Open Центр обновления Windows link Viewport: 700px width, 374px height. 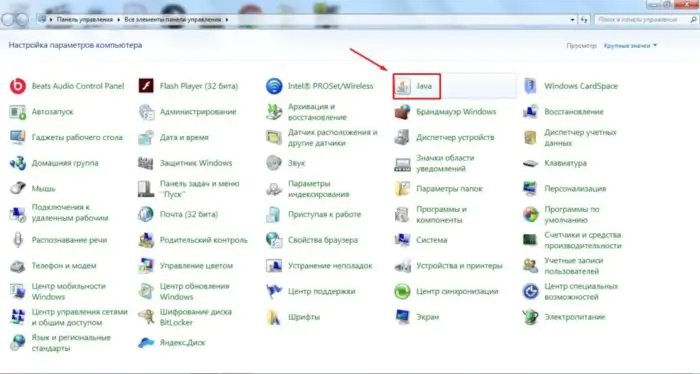point(194,291)
